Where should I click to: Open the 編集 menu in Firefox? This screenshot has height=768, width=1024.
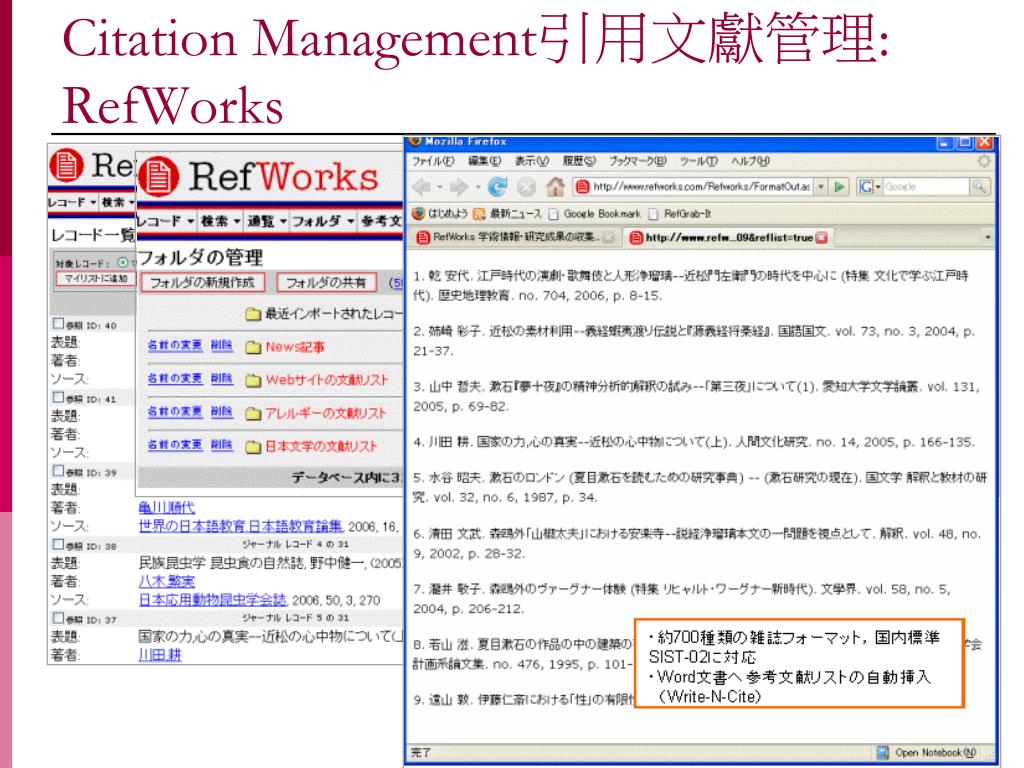click(x=485, y=161)
